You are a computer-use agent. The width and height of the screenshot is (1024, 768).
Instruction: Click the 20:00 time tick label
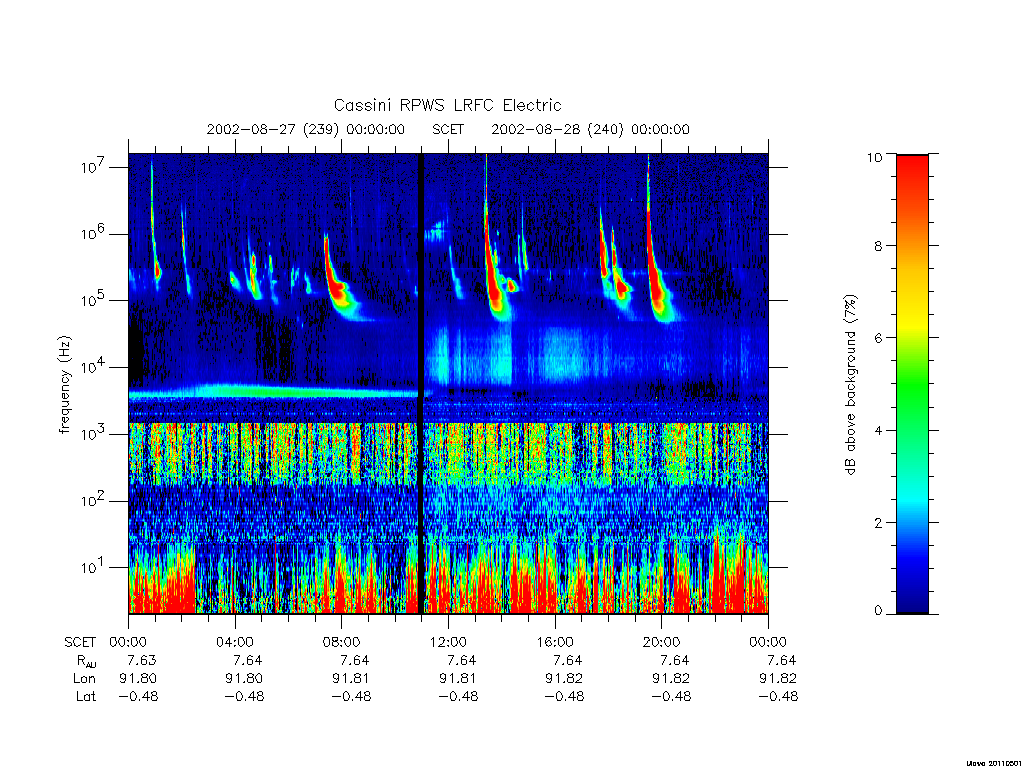[662, 642]
